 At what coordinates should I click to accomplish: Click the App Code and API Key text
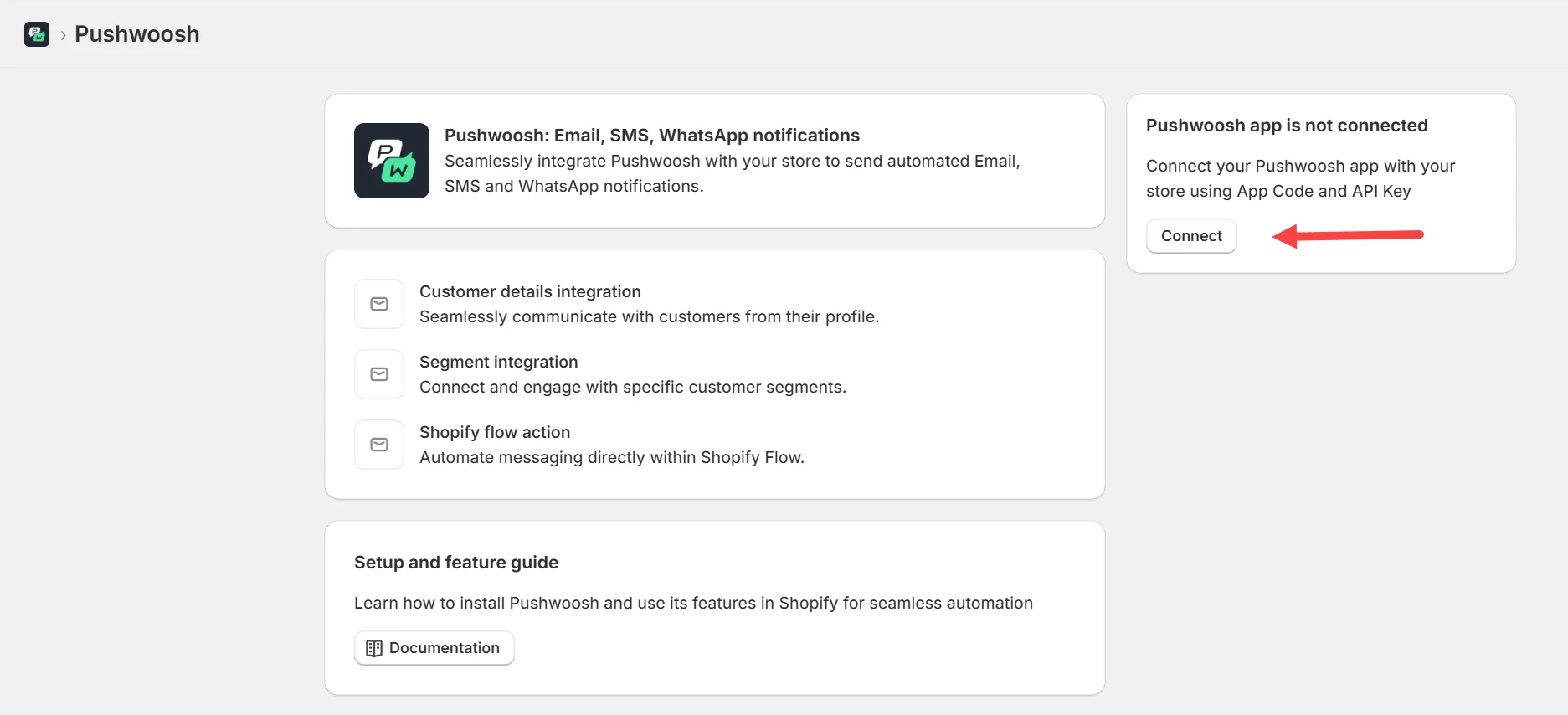(x=1323, y=191)
